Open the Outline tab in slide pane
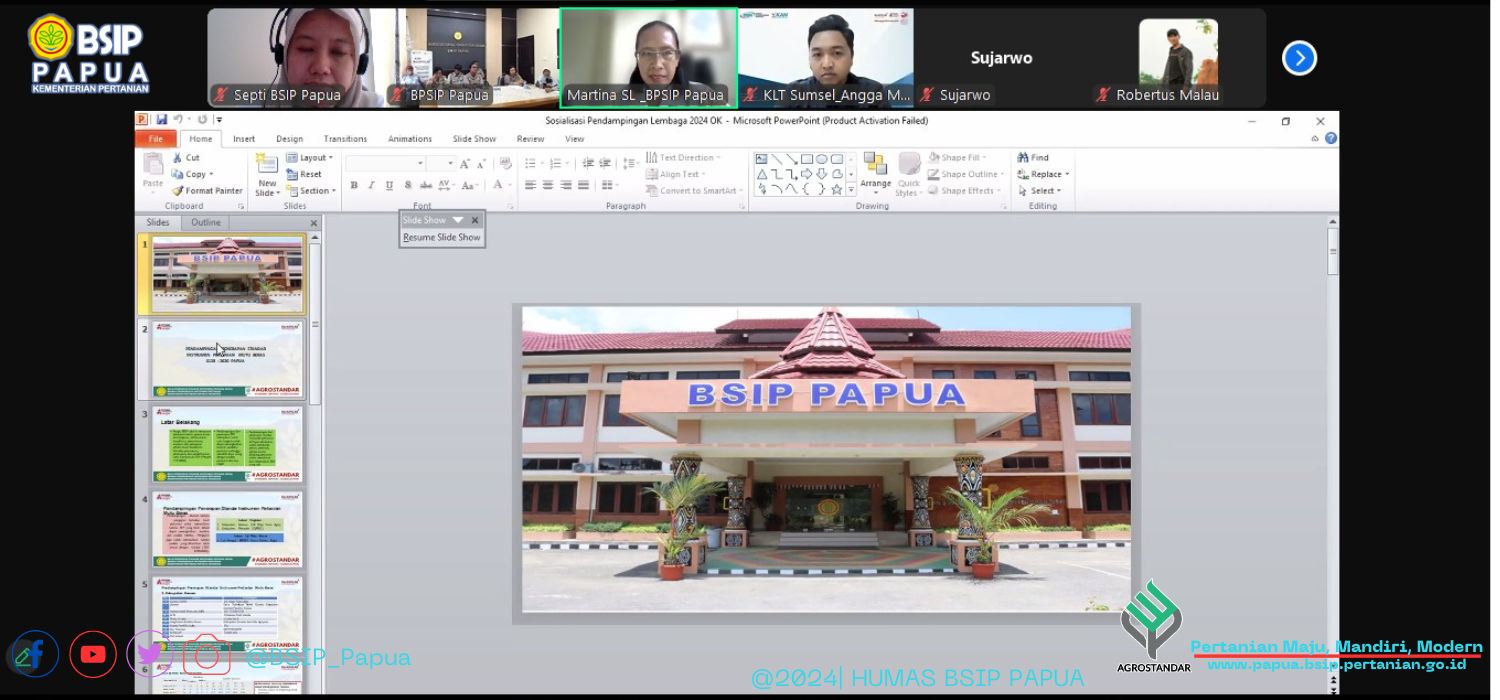Viewport: 1500px width, 700px height. (206, 223)
